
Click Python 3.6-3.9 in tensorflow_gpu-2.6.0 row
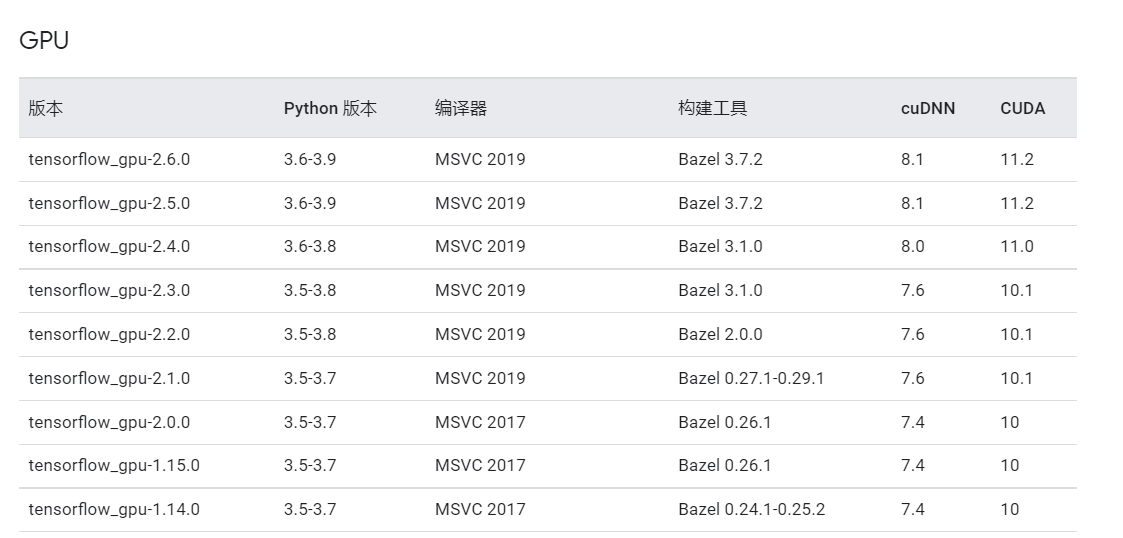pos(310,159)
